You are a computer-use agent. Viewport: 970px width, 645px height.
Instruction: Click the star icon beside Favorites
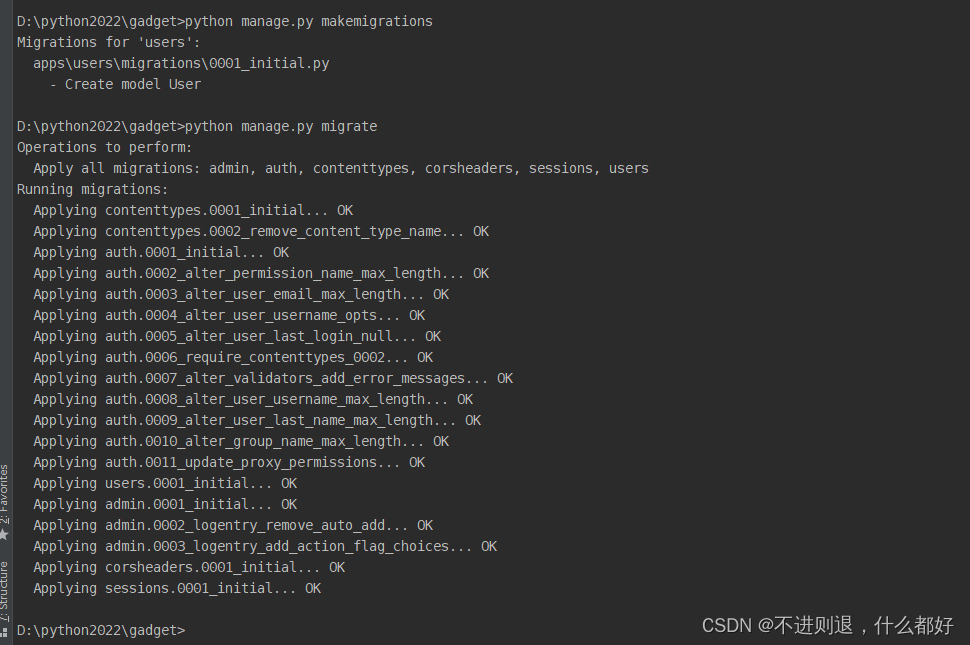click(x=4, y=535)
